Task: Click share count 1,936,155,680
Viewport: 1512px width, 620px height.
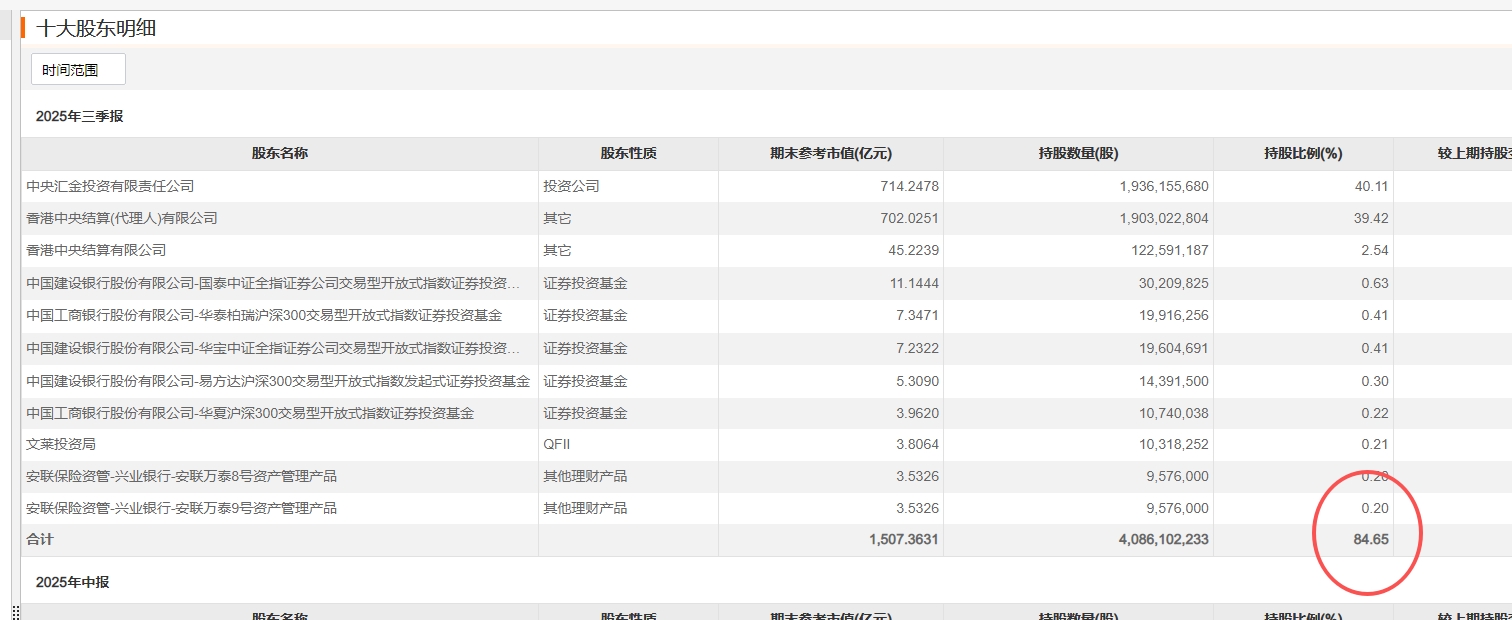Action: click(1163, 186)
